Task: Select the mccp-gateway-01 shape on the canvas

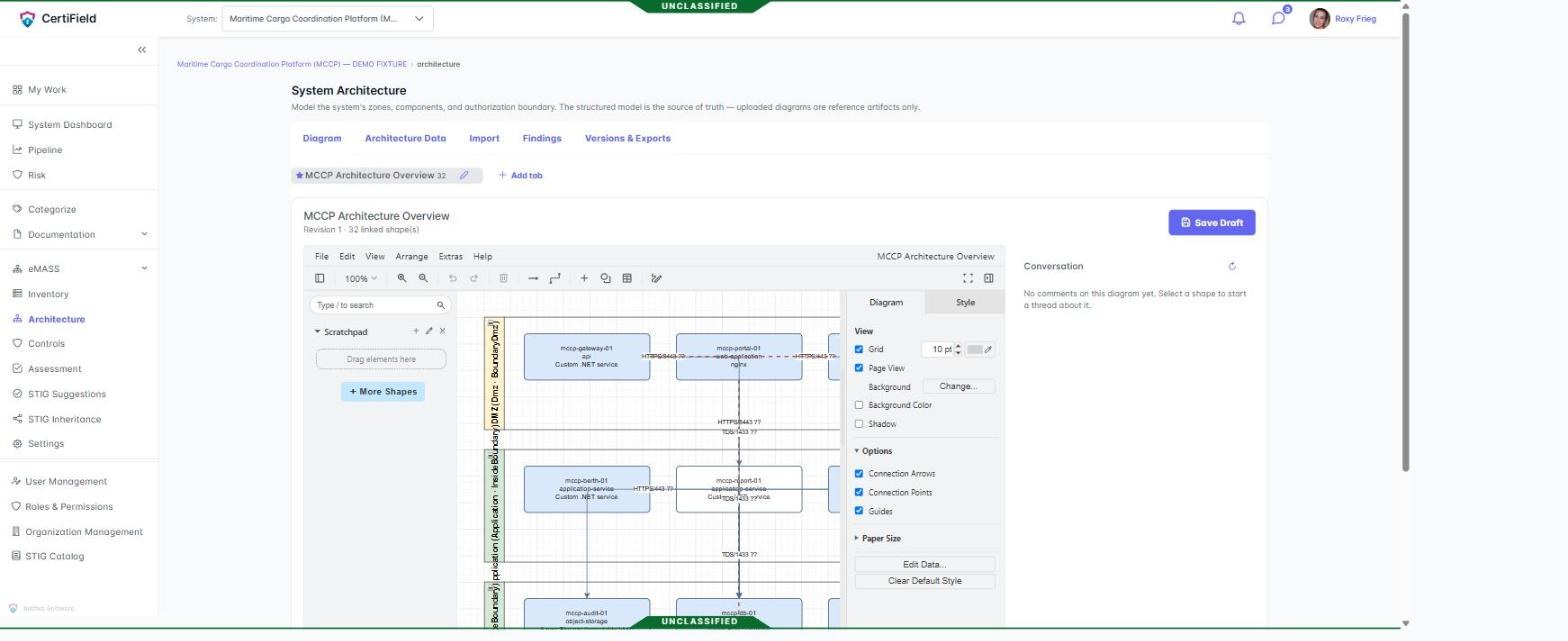Action: coord(587,357)
